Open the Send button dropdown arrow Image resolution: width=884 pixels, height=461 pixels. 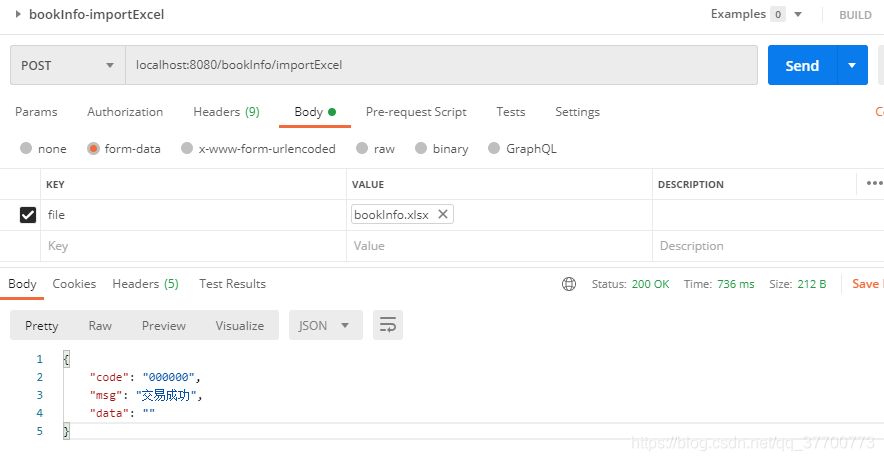point(852,65)
